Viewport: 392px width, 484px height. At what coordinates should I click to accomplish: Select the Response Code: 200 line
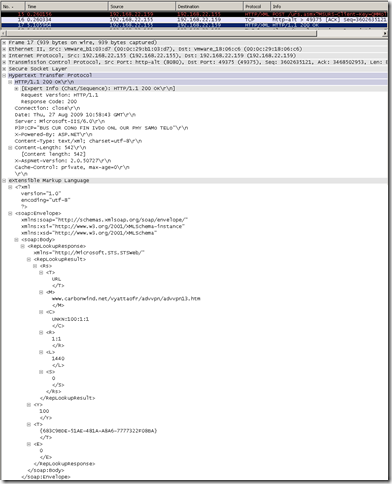pyautogui.click(x=49, y=102)
